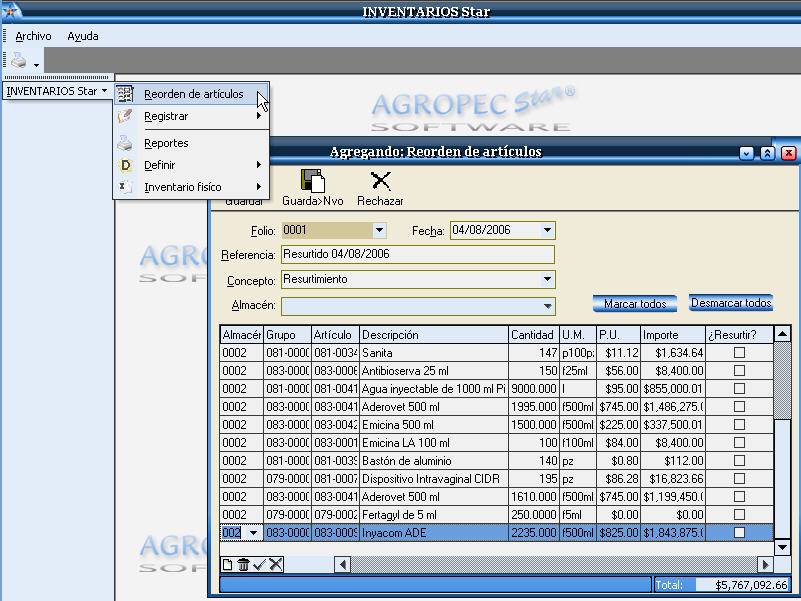Click the Marcar todos button
Viewport: 801px width, 601px height.
tap(635, 304)
